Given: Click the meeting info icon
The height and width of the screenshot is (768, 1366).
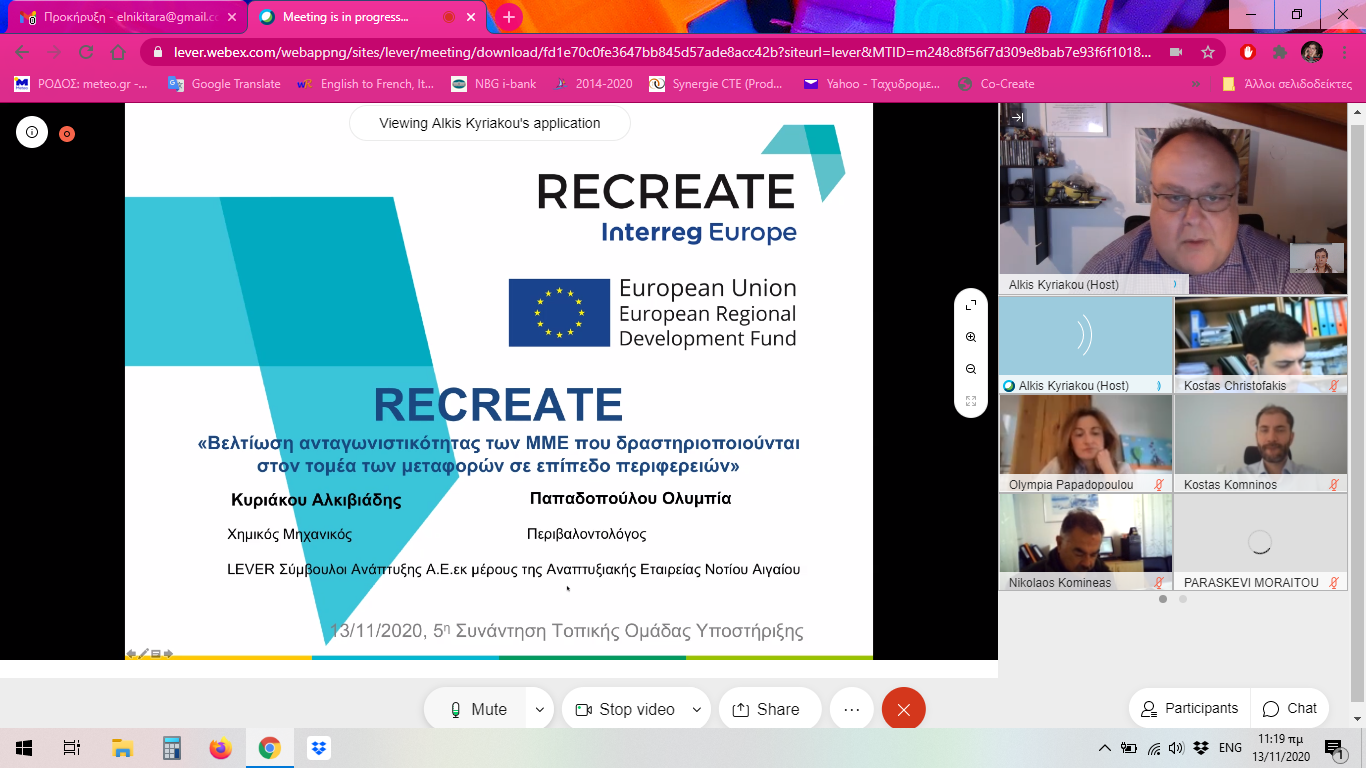Looking at the screenshot, I should (32, 132).
